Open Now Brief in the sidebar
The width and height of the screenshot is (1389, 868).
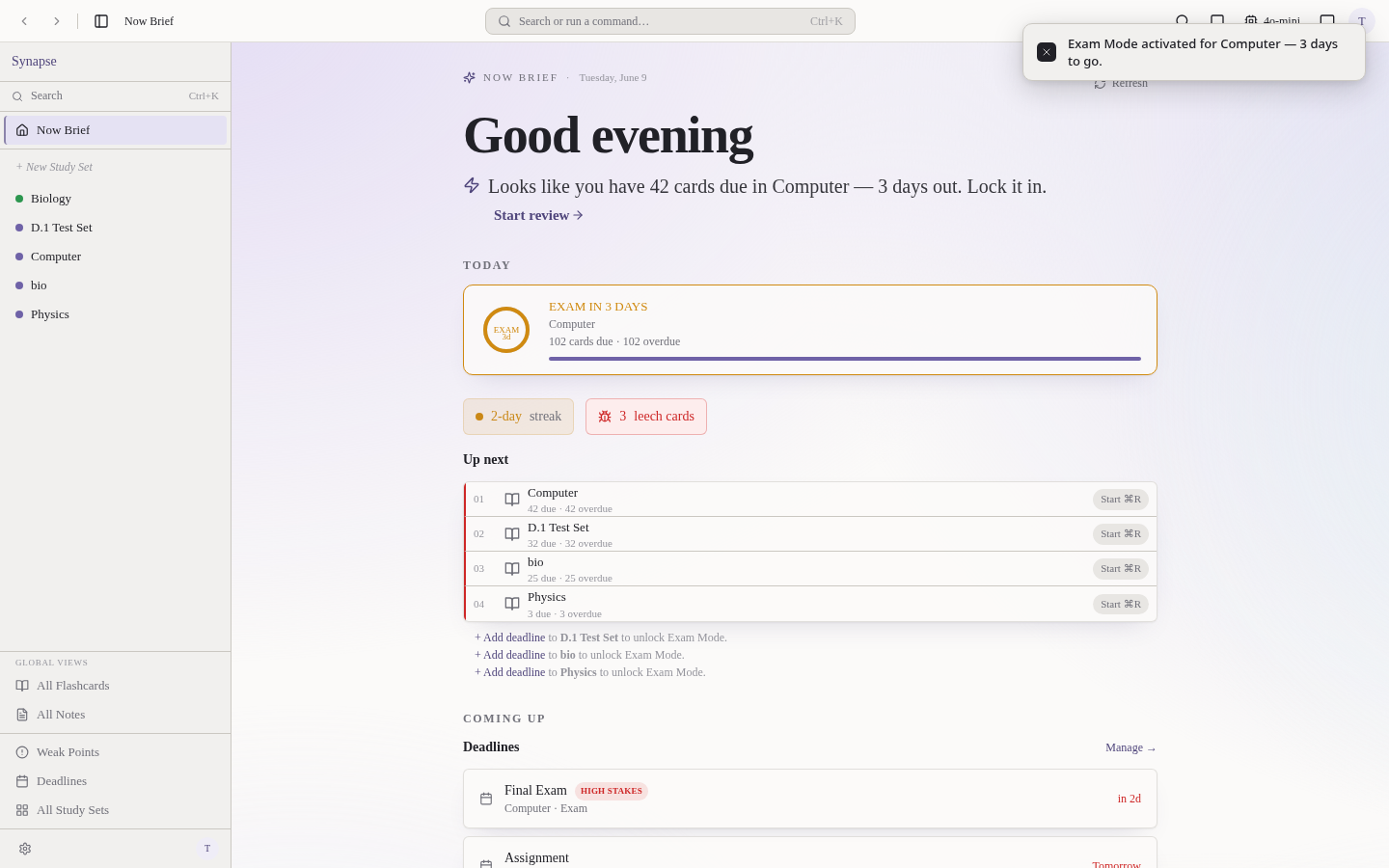116,130
